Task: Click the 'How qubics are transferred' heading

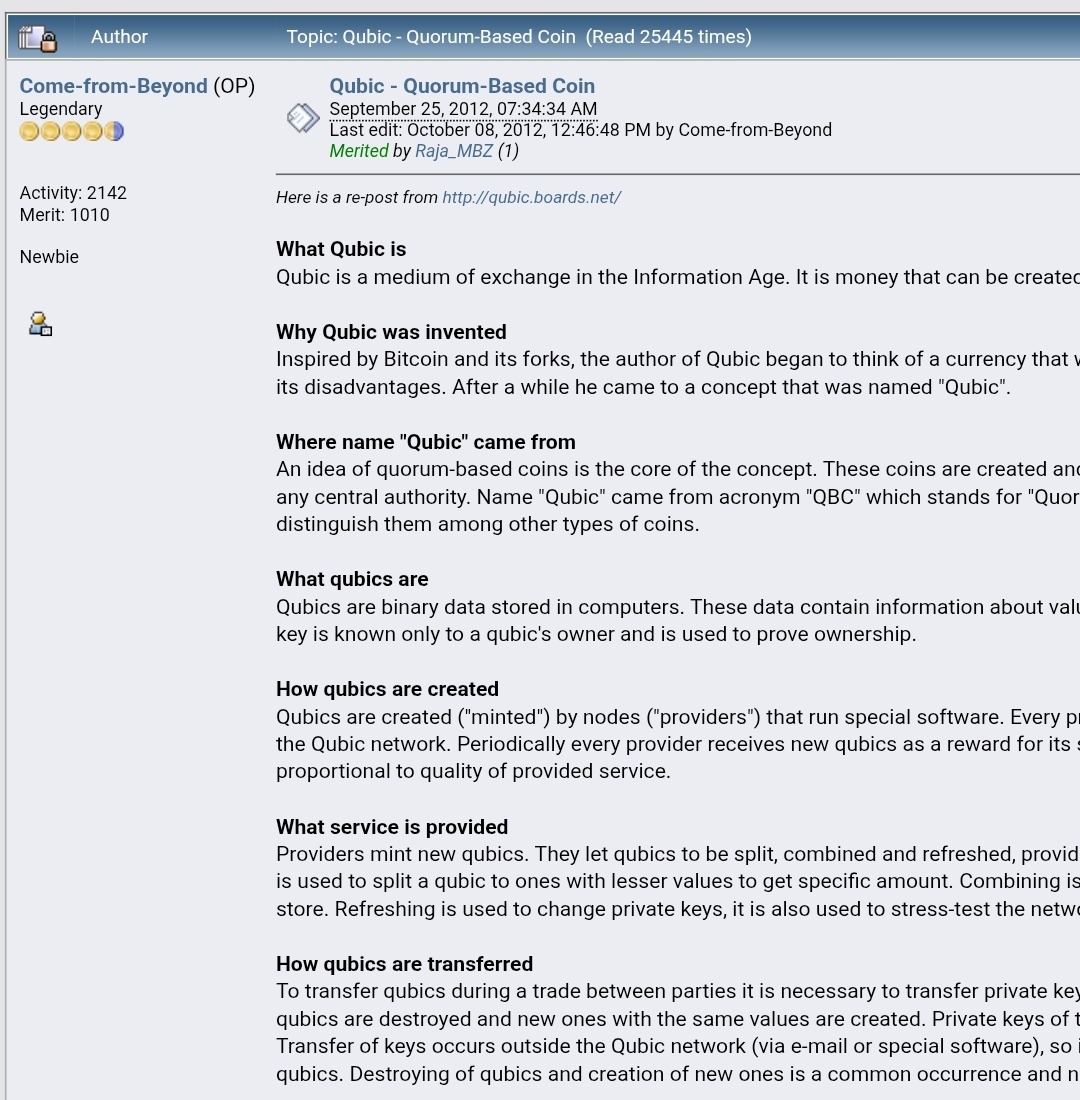Action: click(405, 964)
